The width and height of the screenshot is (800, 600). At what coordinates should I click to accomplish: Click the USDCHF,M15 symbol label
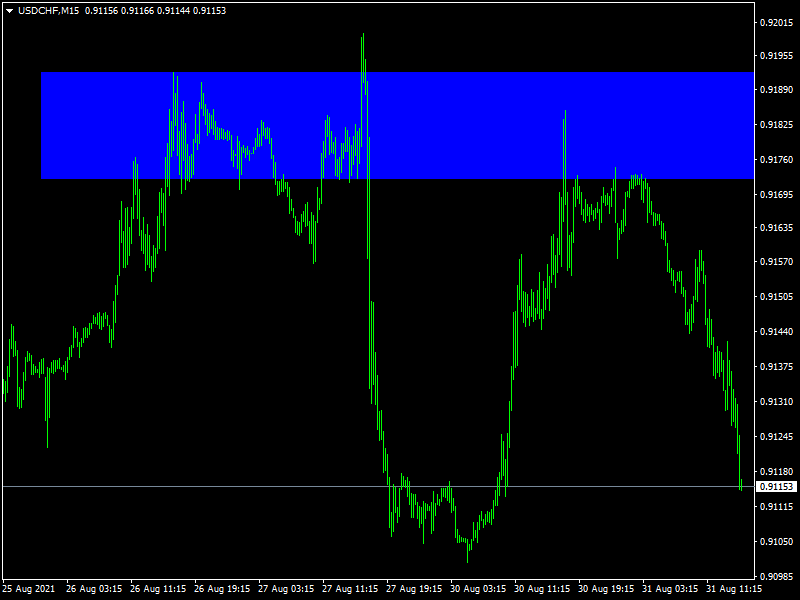click(48, 11)
